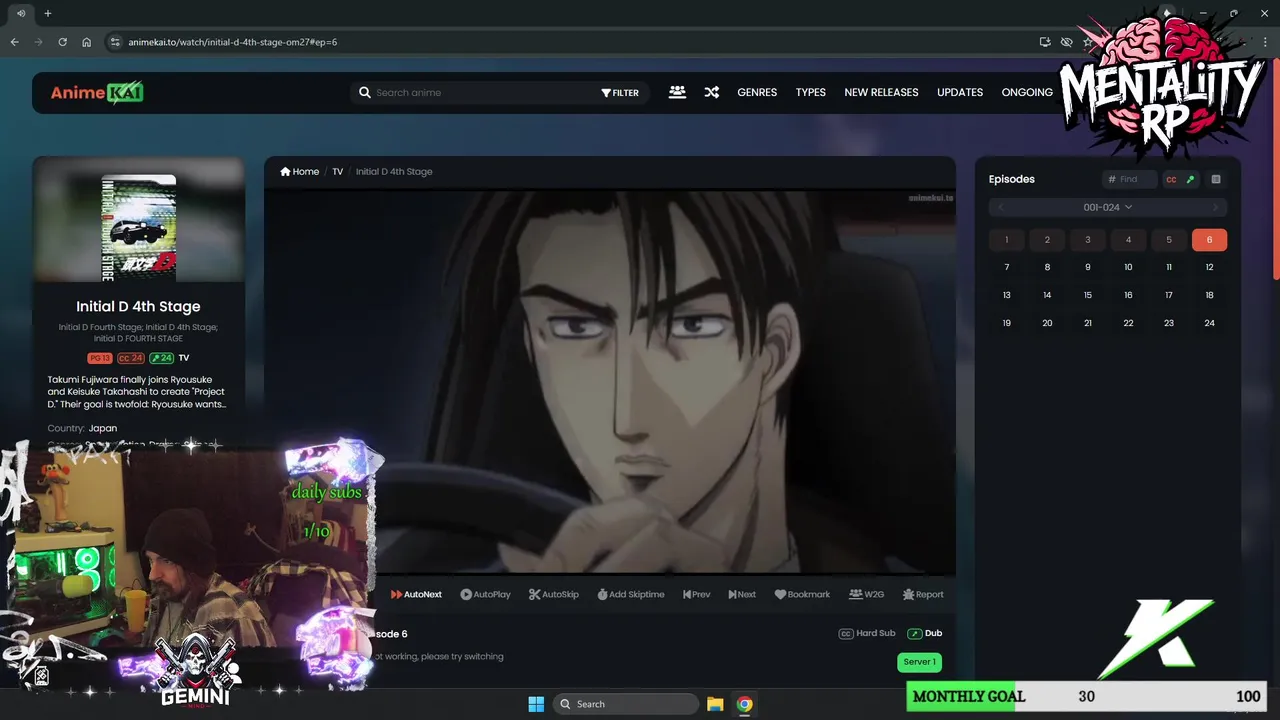Click the episode number Find field

click(1129, 179)
